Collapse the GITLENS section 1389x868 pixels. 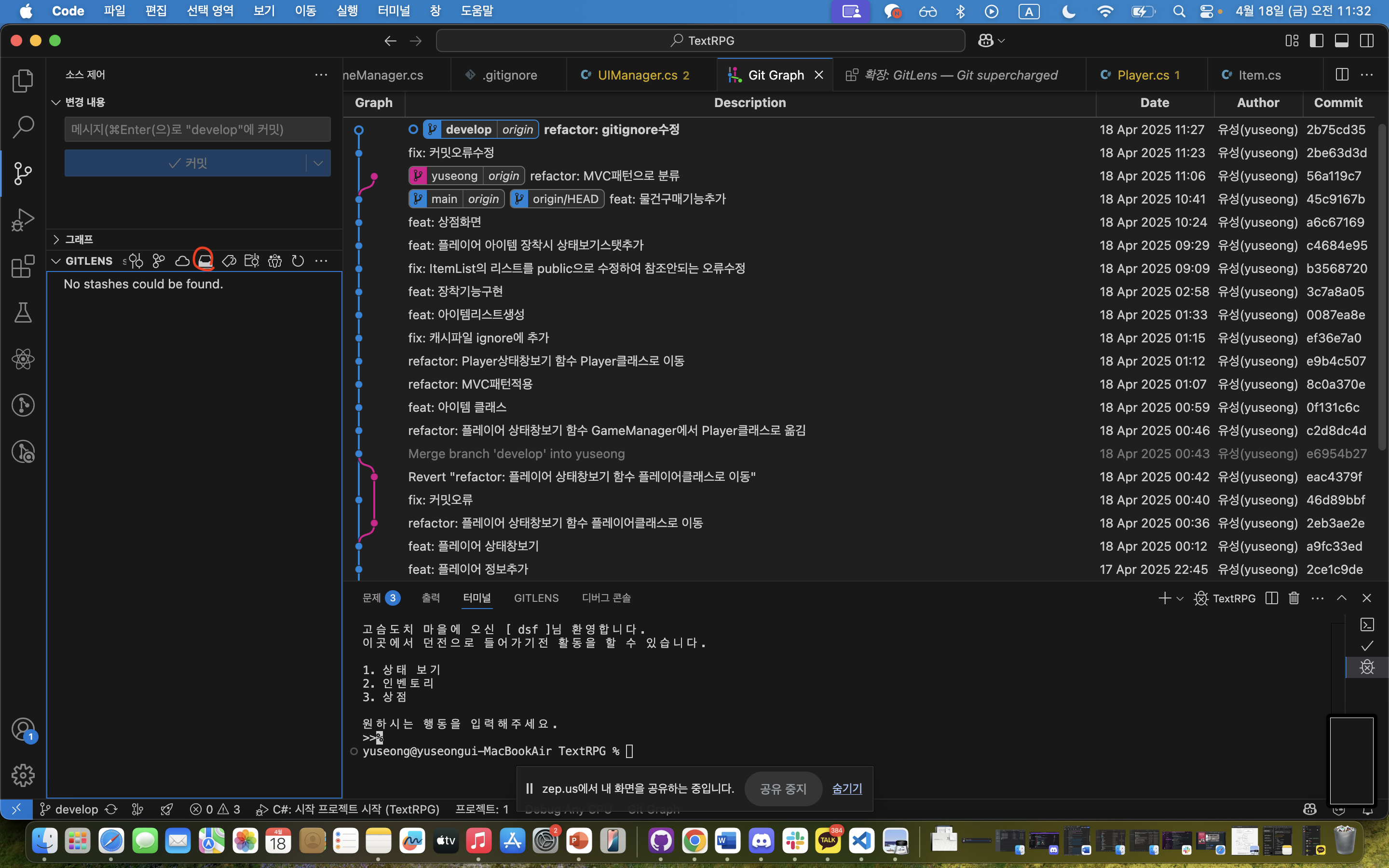[x=56, y=261]
